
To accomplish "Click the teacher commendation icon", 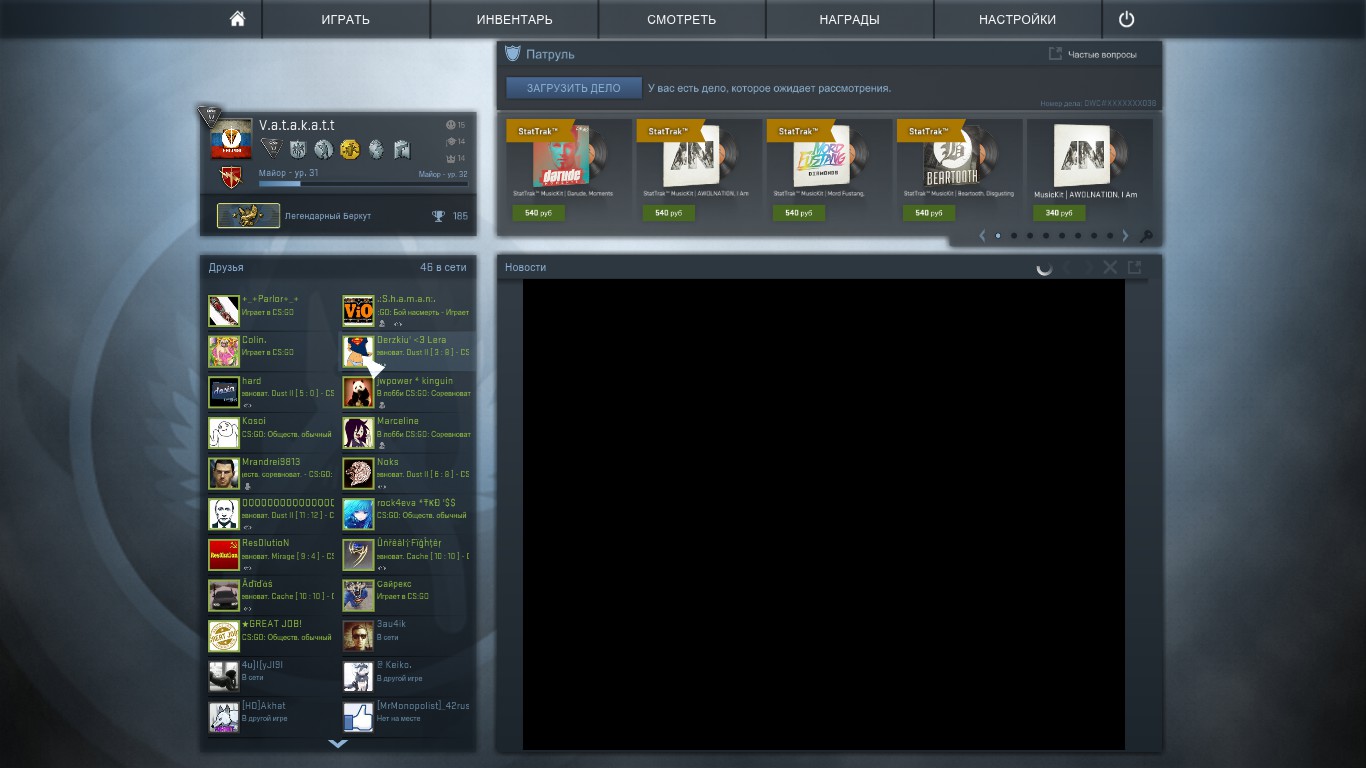I will tap(450, 141).
